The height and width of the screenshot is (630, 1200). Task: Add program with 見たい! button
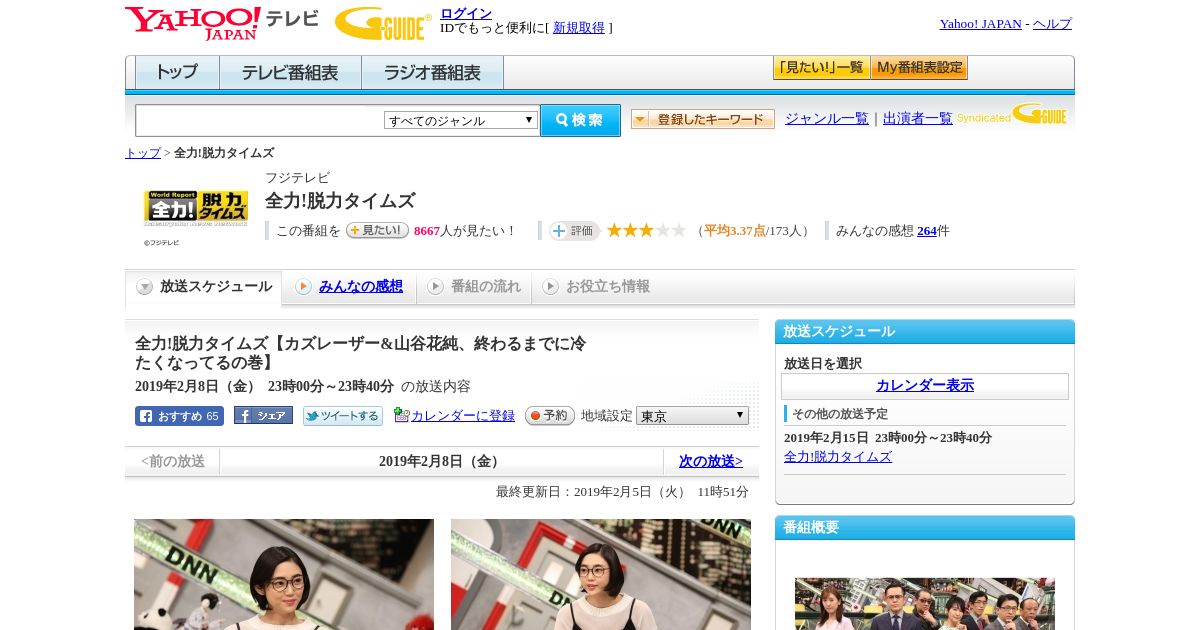click(377, 230)
